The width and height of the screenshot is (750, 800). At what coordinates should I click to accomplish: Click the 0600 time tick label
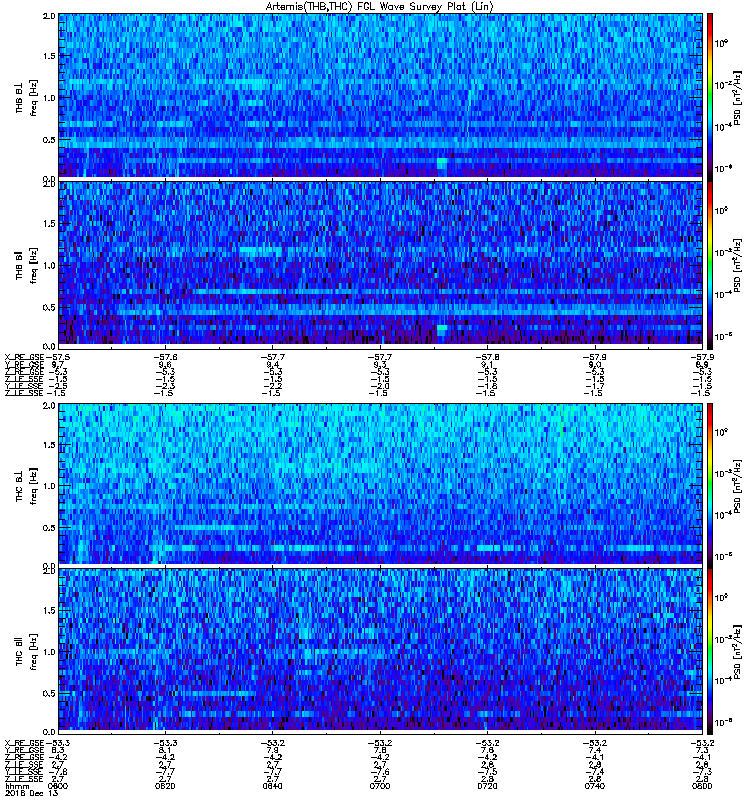(x=57, y=786)
